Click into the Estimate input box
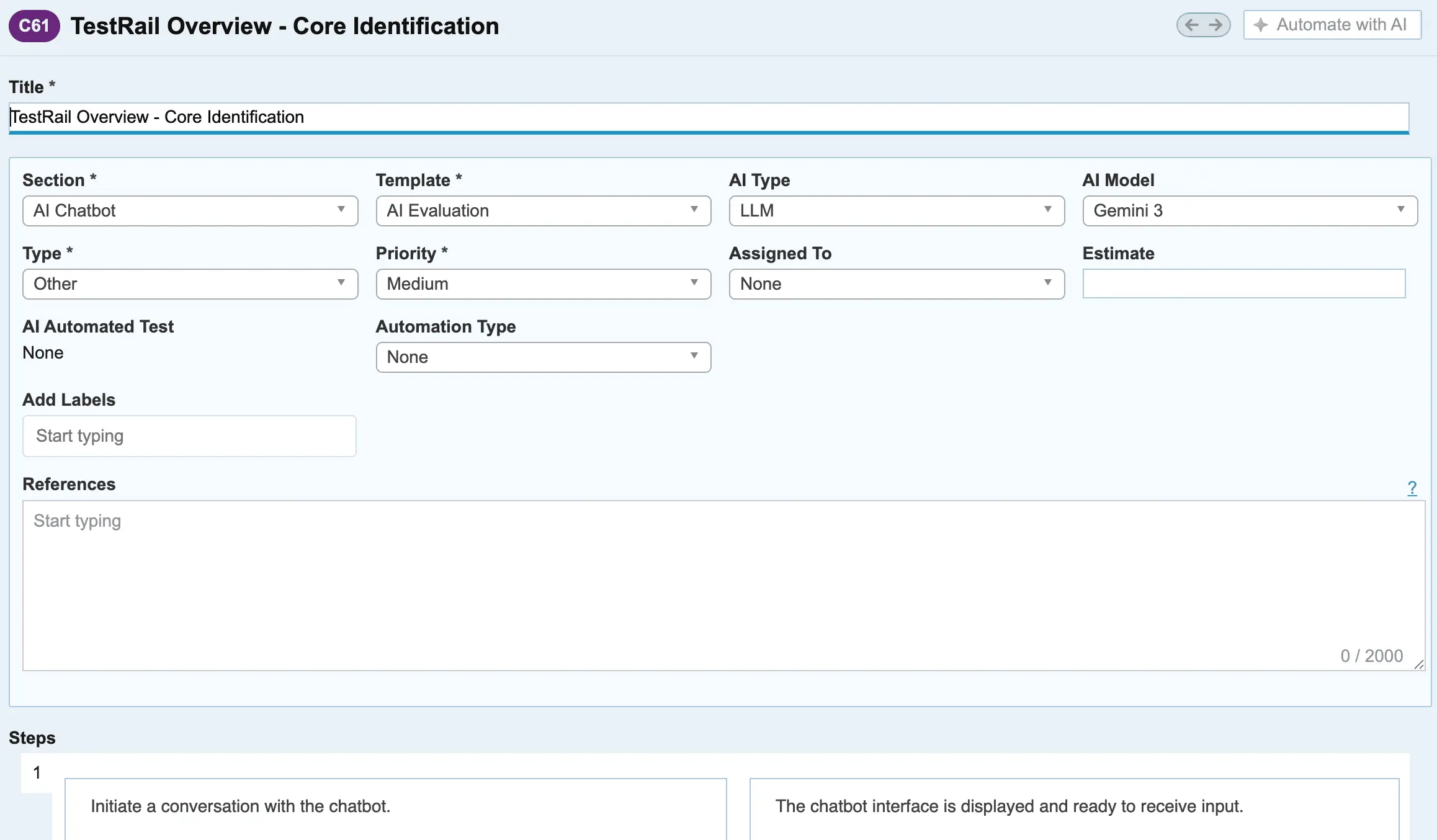 [x=1243, y=284]
